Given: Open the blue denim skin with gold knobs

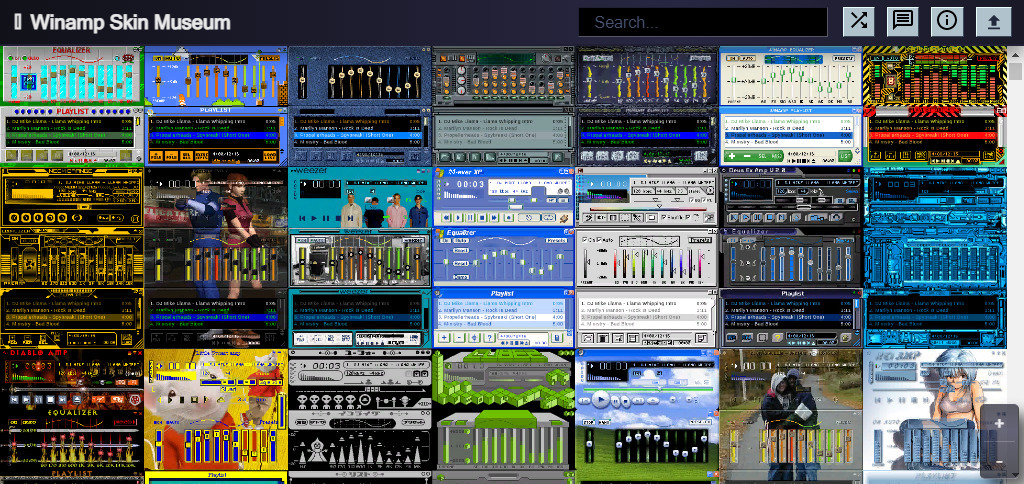Looking at the screenshot, I should pyautogui.click(x=359, y=106).
